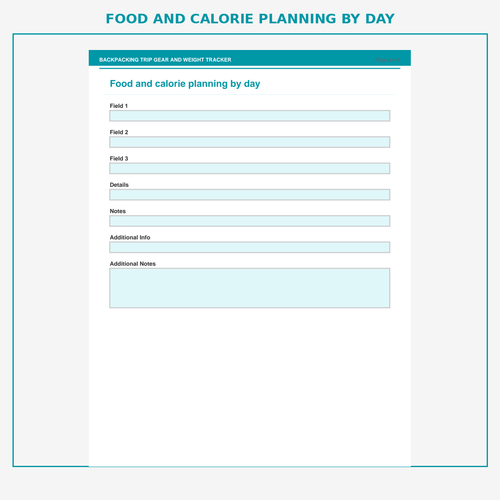Click into the Details field
The width and height of the screenshot is (500, 500).
coord(249,195)
